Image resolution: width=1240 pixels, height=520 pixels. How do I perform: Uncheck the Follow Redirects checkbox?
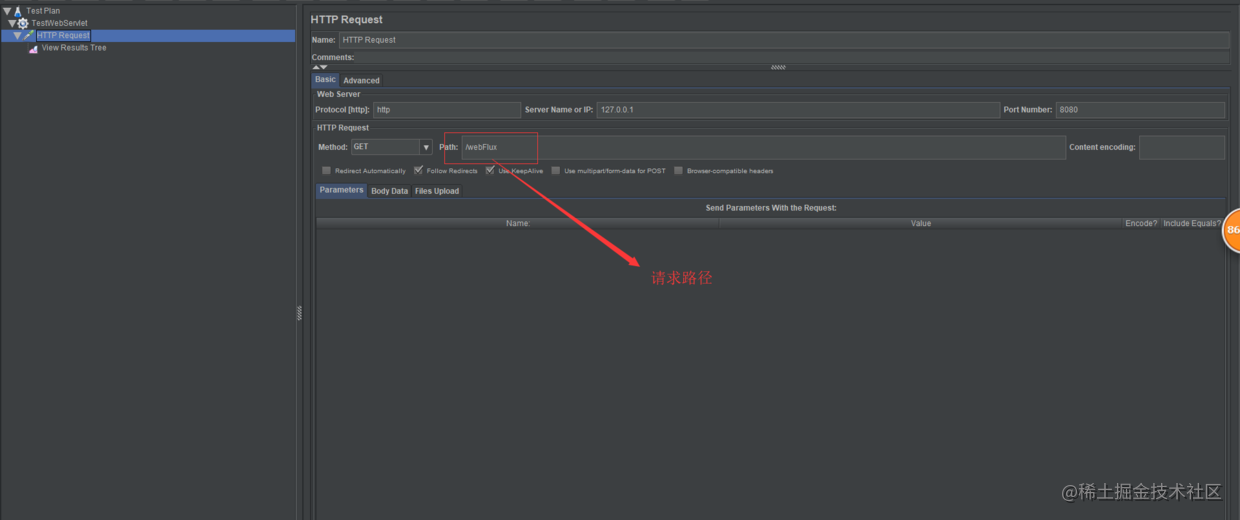[x=418, y=171]
